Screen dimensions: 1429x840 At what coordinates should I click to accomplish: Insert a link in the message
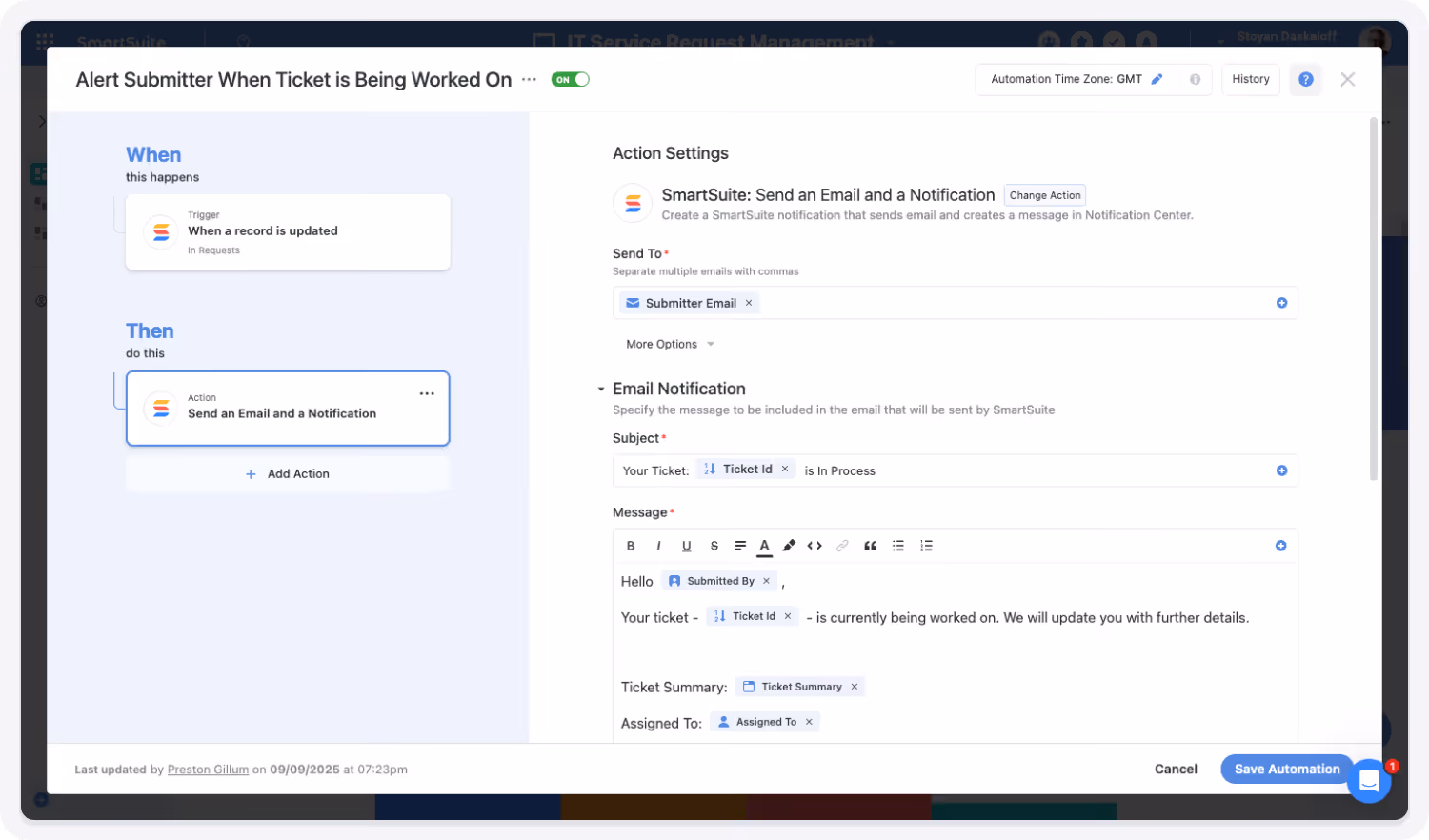[842, 546]
